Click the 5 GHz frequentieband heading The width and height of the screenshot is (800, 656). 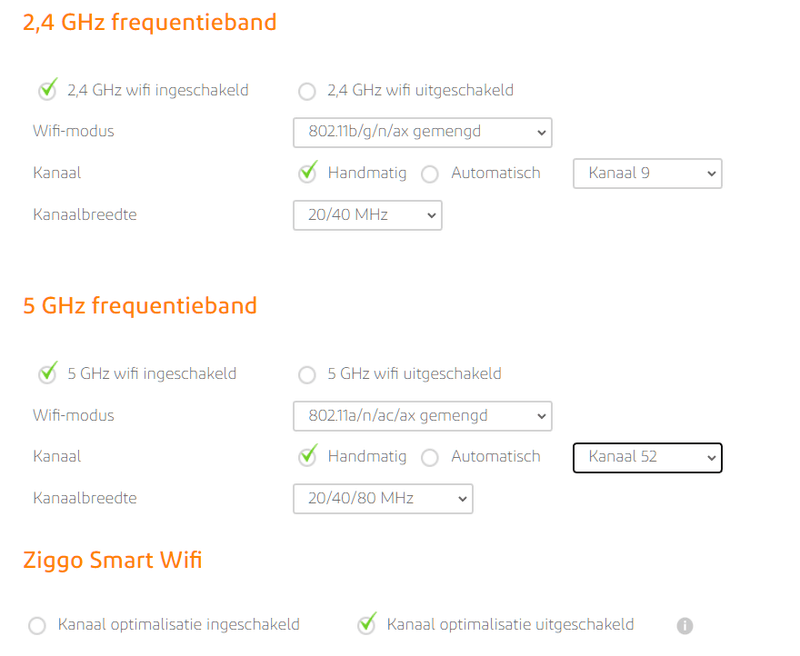click(140, 306)
